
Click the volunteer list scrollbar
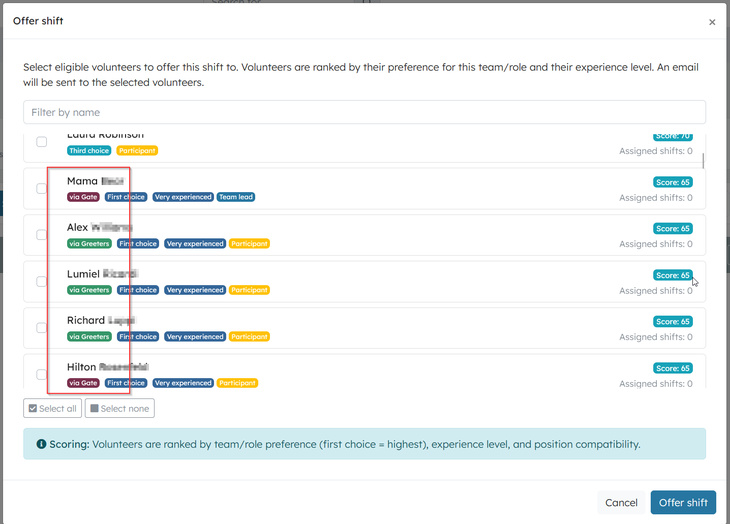(703, 160)
